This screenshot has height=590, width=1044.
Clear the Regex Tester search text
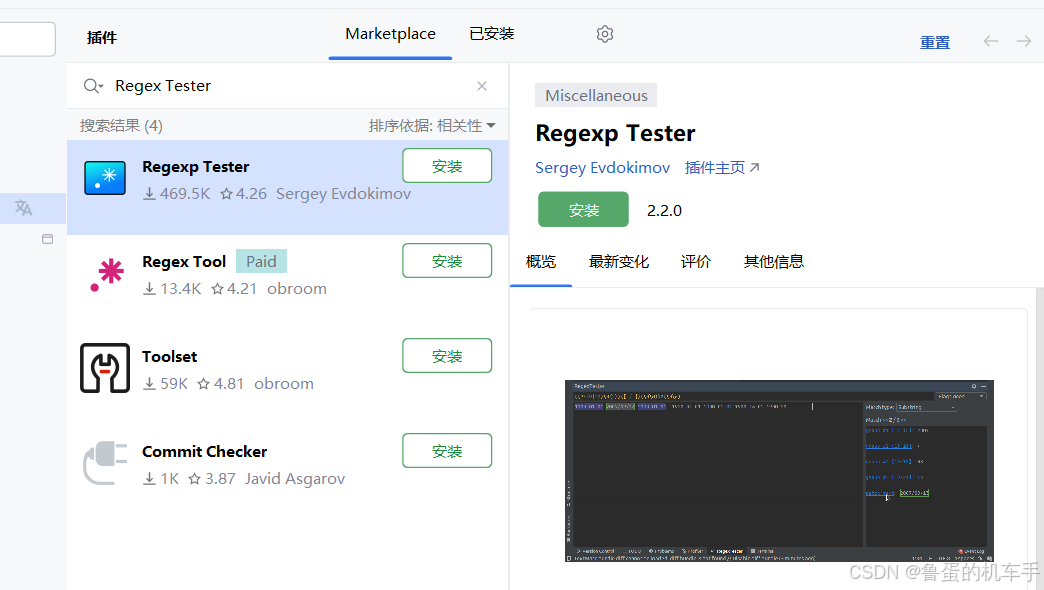coord(482,86)
